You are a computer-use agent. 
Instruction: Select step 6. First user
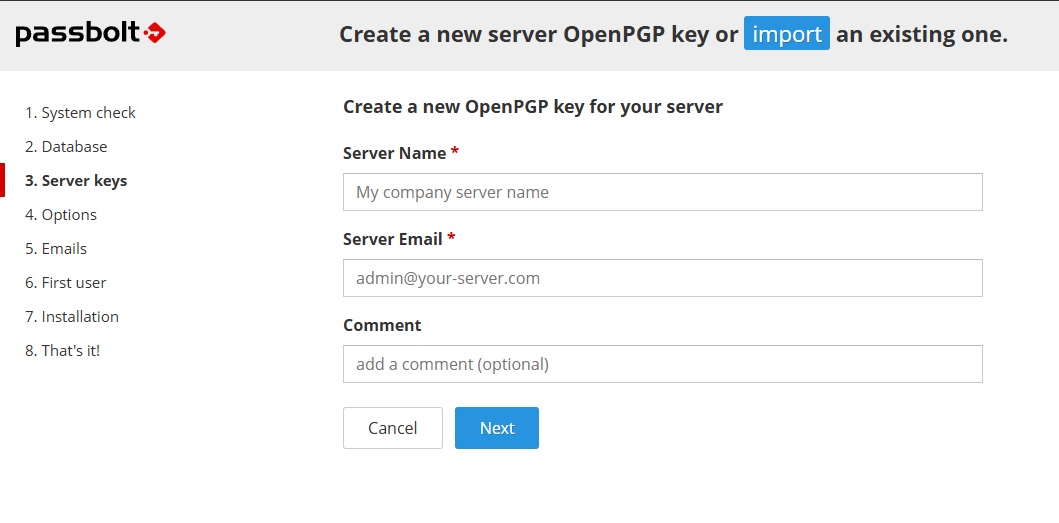pos(66,282)
